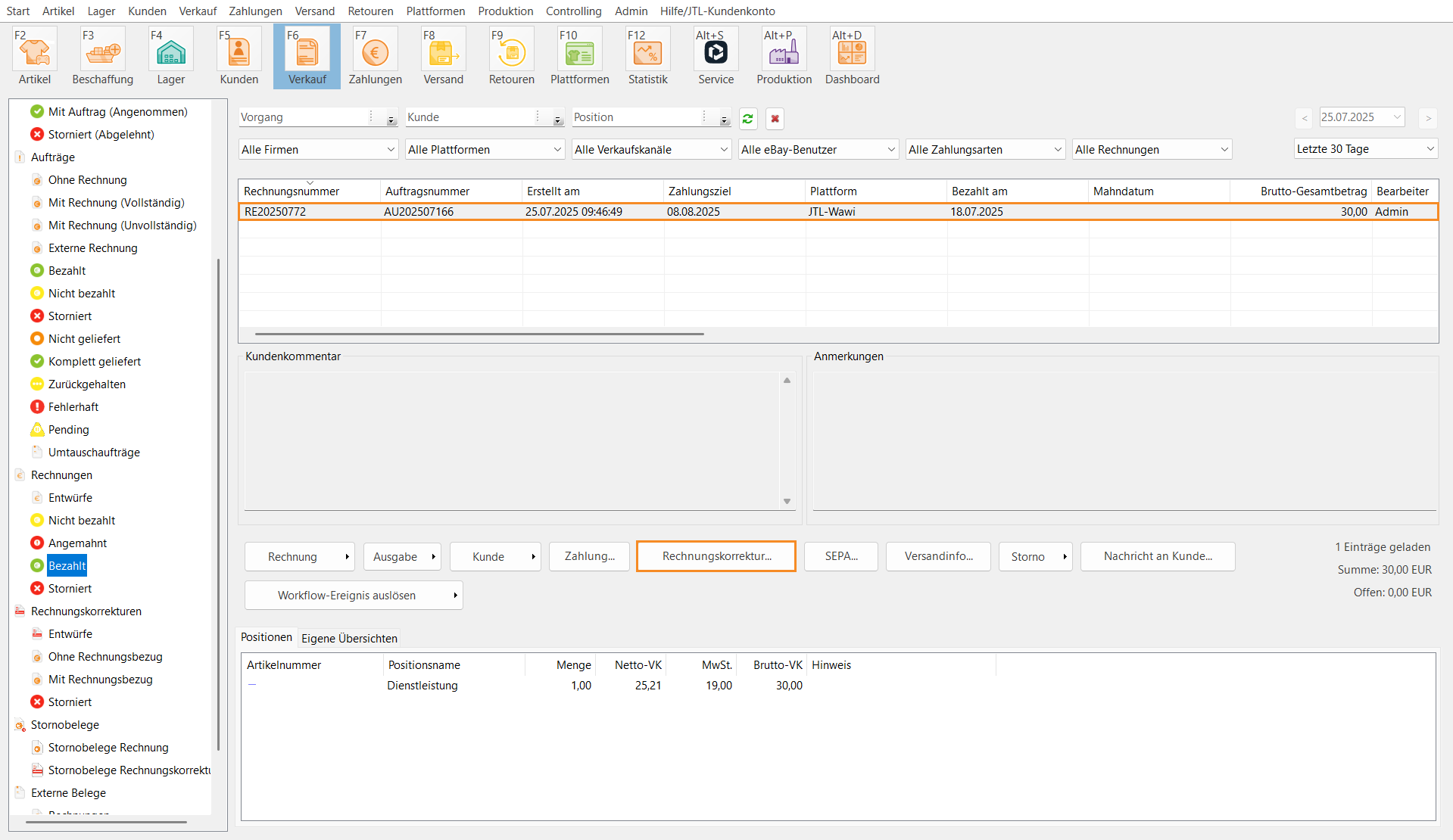Launch the Dashboard toolbar icon
Screen dimensions: 1453x840
point(853,51)
